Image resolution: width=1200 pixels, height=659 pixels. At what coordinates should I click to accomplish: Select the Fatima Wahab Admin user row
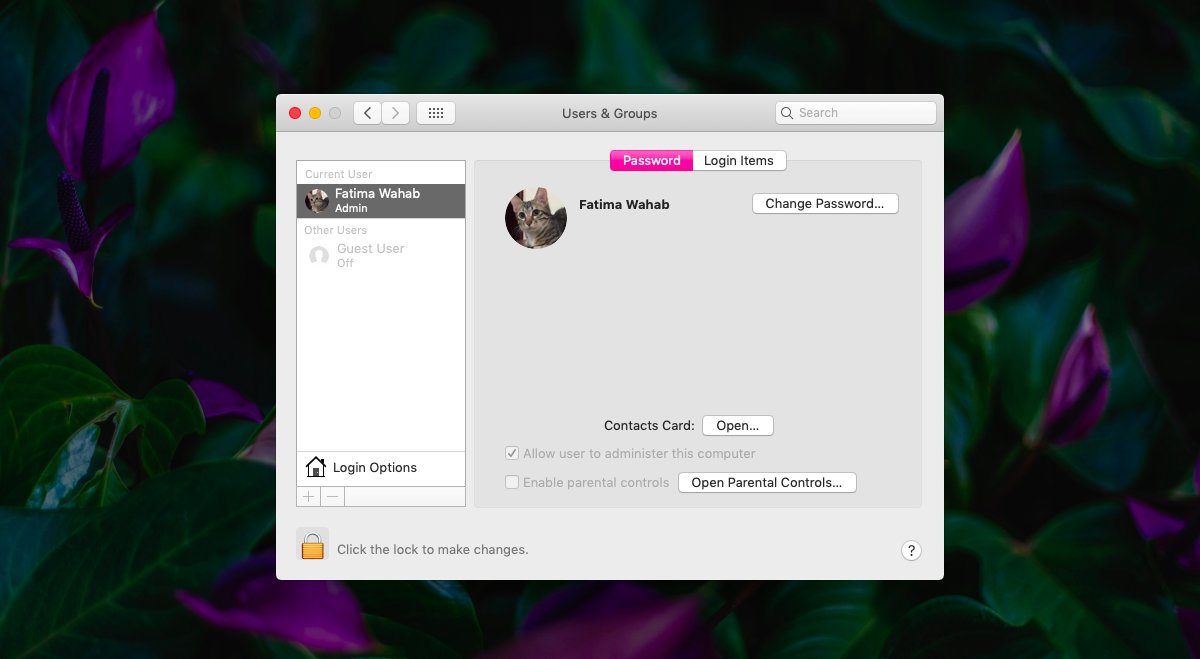381,201
